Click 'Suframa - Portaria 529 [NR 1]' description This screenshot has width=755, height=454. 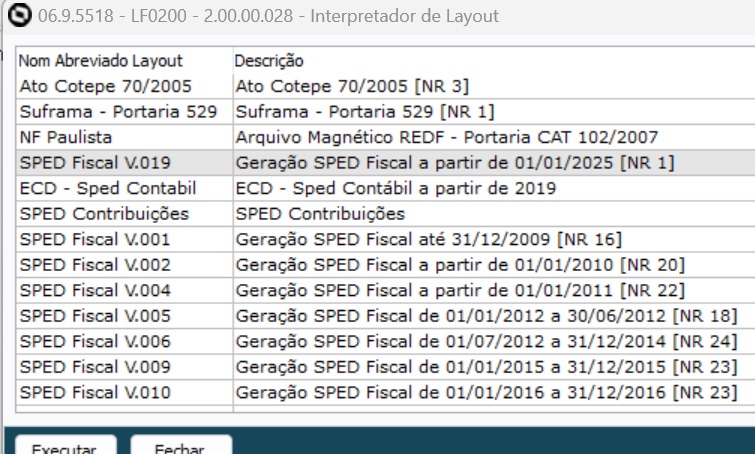click(x=494, y=112)
